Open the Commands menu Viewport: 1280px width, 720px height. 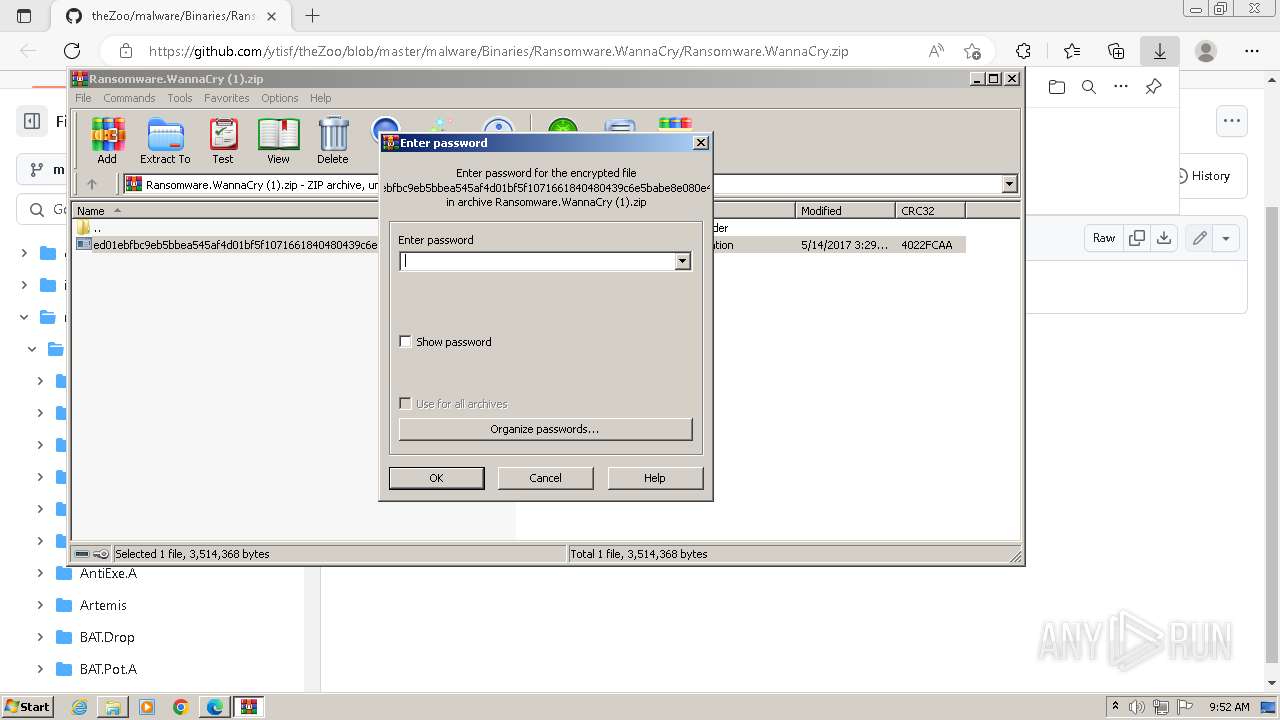[129, 98]
